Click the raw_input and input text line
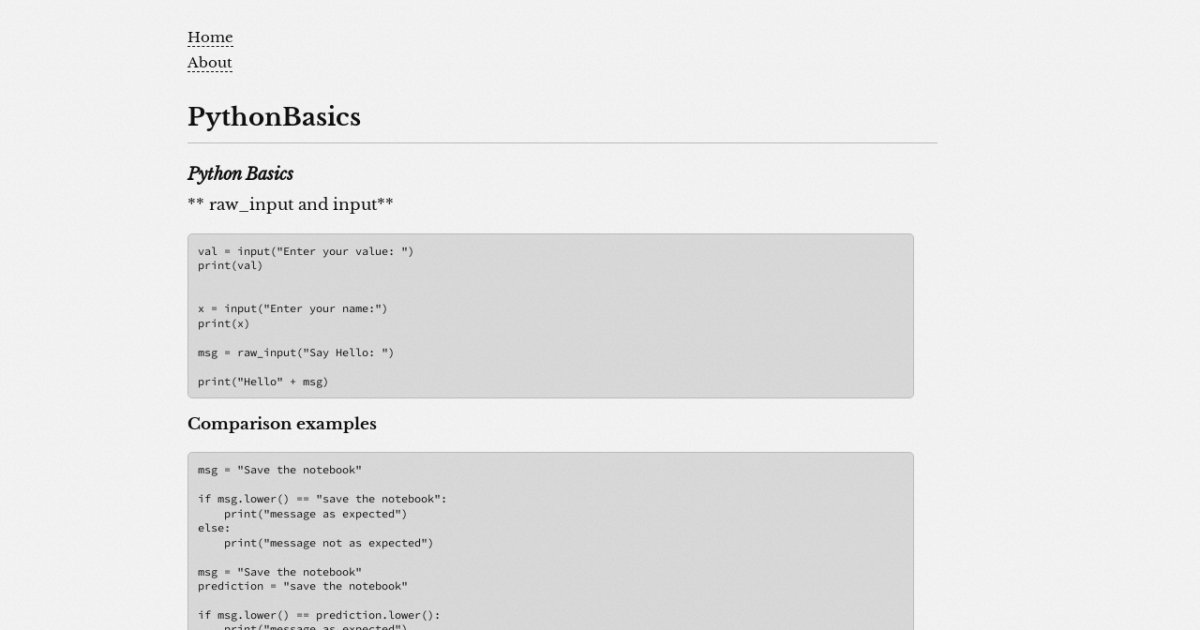Viewport: 1200px width, 630px height. (x=290, y=205)
